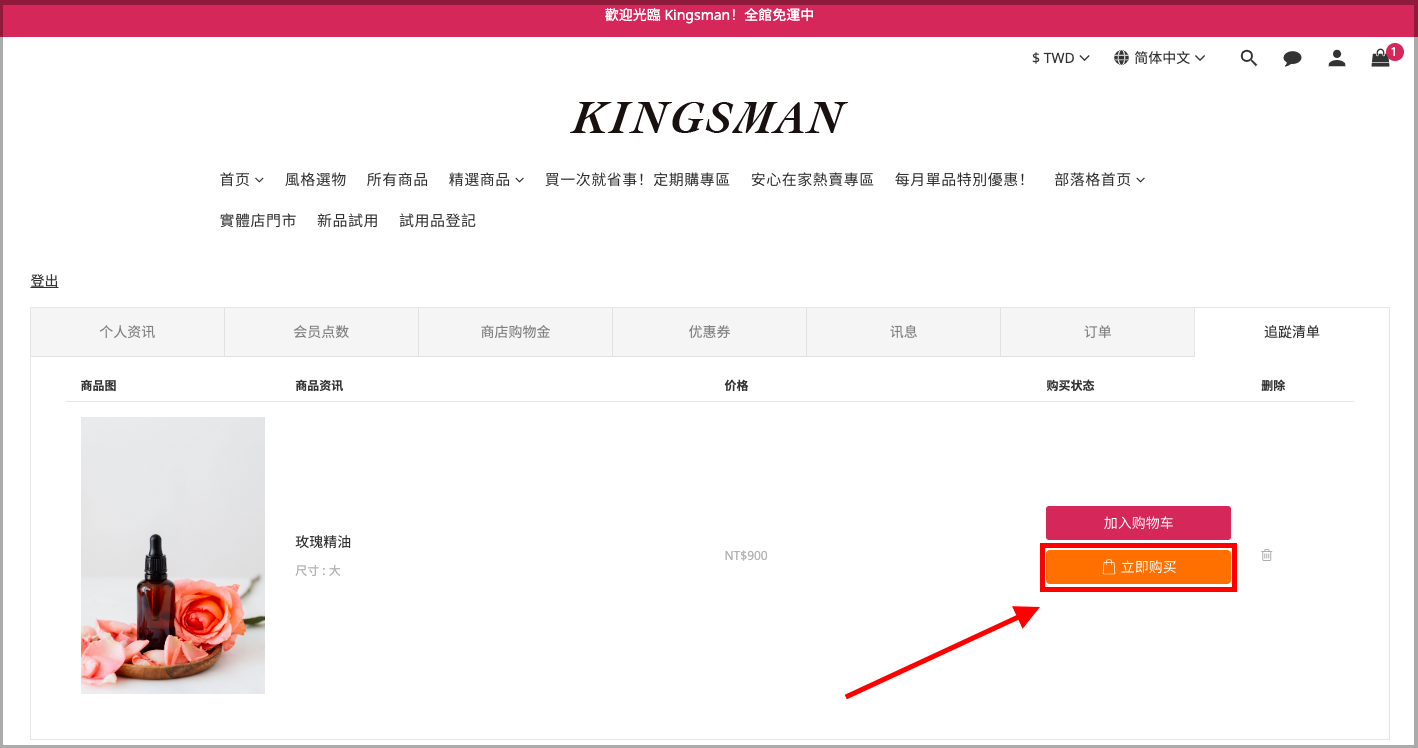Click the 歡迎光臨 Kingsman！全館免運中 banner
Viewport: 1418px width, 748px height.
pos(709,15)
